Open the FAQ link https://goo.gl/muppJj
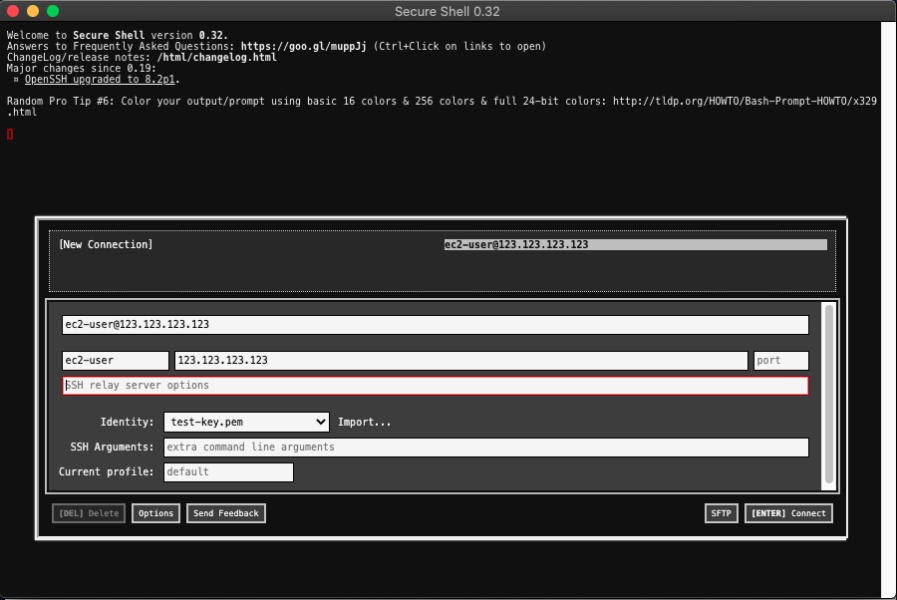Viewport: 897px width, 600px height. (303, 46)
